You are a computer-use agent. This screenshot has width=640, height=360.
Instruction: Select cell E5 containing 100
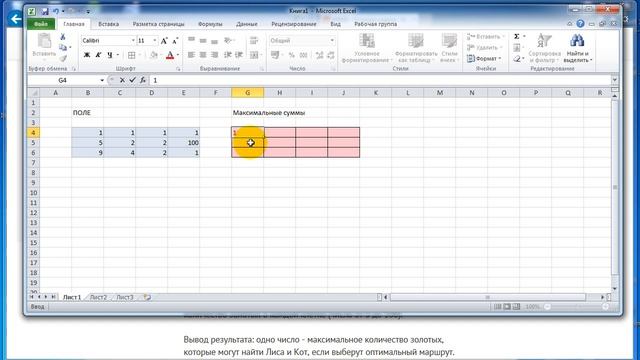click(184, 142)
